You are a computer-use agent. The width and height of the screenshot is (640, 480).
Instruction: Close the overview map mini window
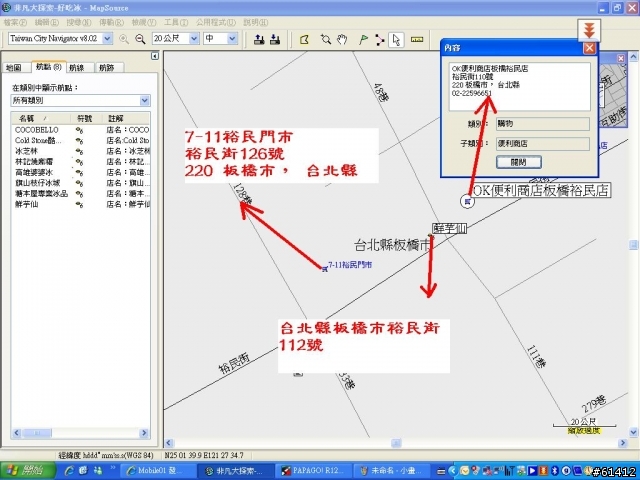coord(621,58)
